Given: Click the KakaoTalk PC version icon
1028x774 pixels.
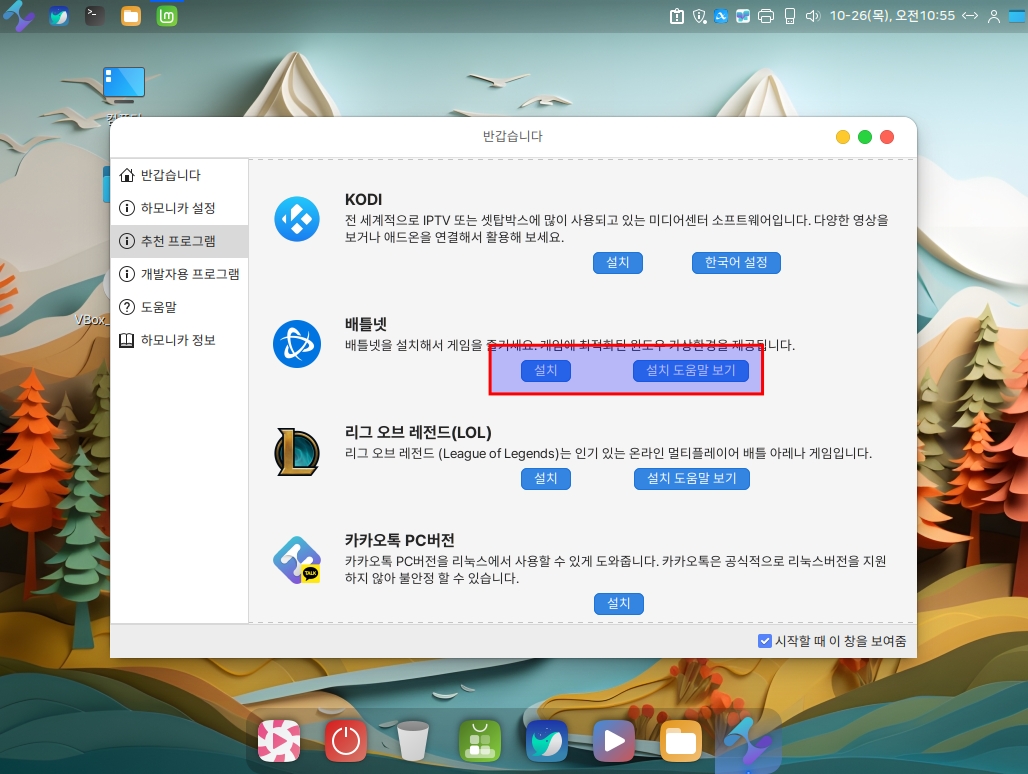Looking at the screenshot, I should coord(296,561).
